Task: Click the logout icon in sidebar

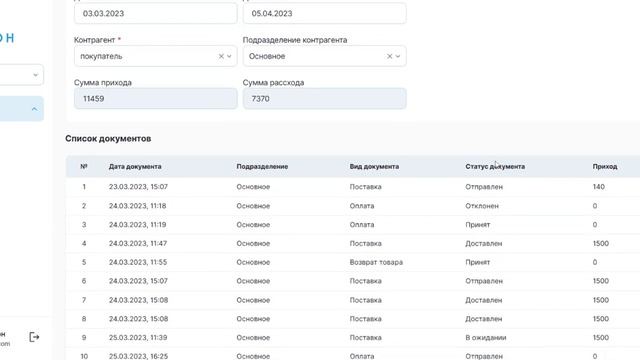Action: click(x=34, y=337)
